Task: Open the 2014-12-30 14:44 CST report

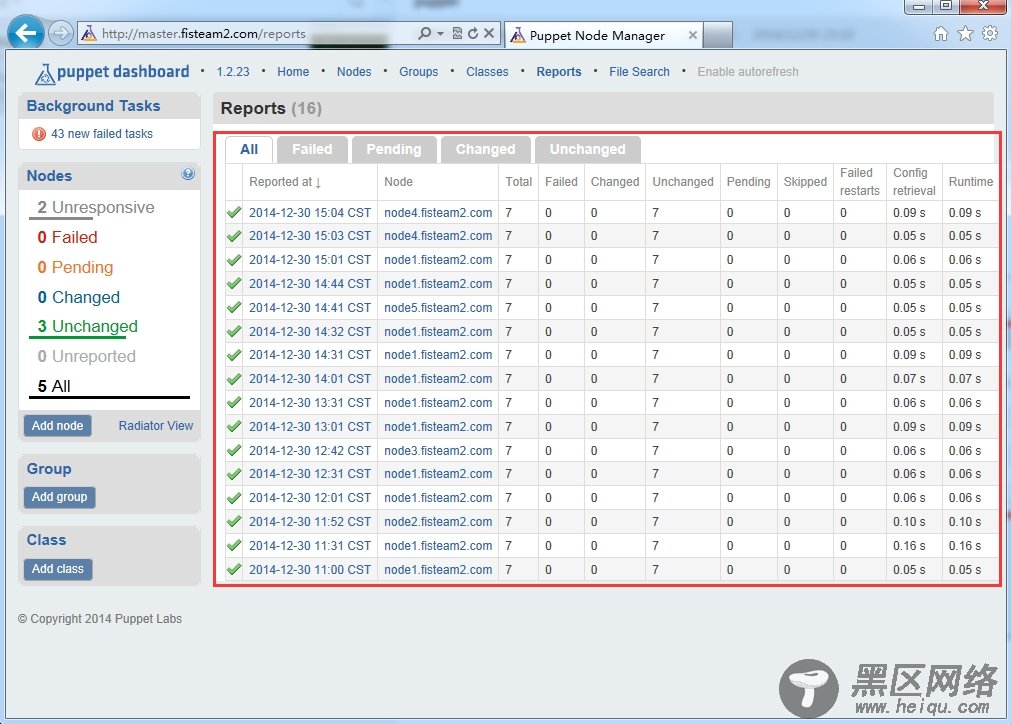Action: [310, 284]
